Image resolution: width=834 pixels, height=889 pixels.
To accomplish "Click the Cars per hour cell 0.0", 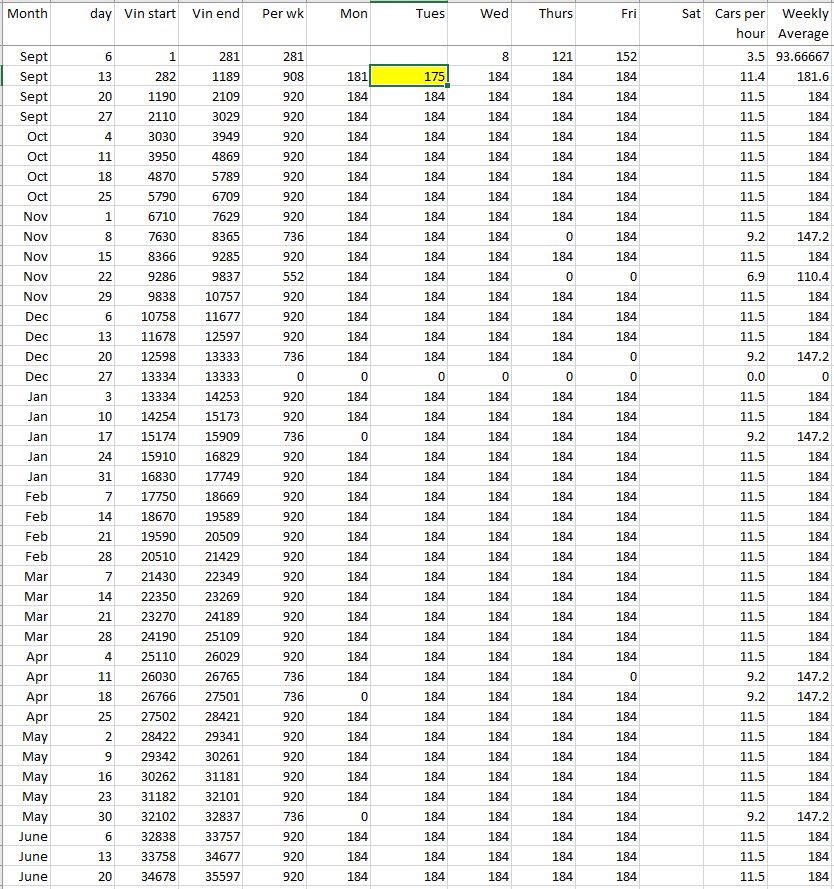I will click(740, 376).
